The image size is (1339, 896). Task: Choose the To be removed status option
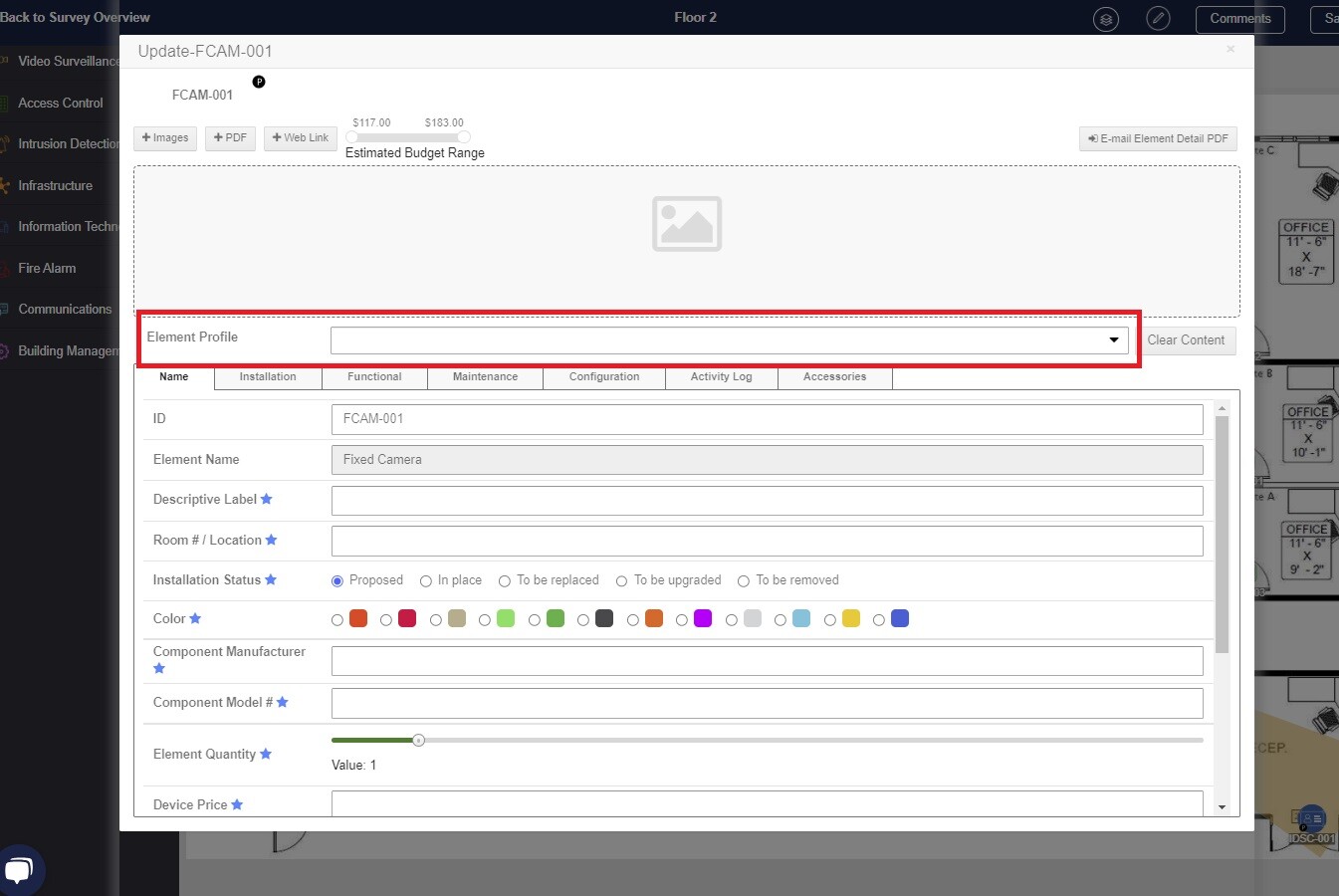(744, 581)
